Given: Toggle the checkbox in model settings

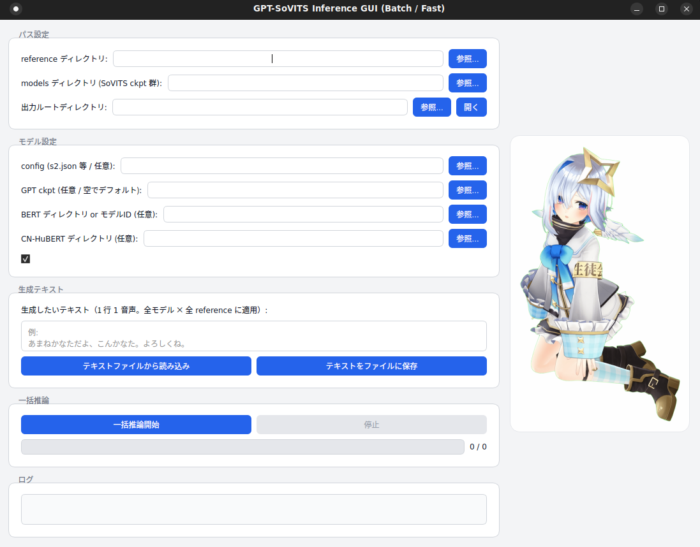Looking at the screenshot, I should (26, 259).
